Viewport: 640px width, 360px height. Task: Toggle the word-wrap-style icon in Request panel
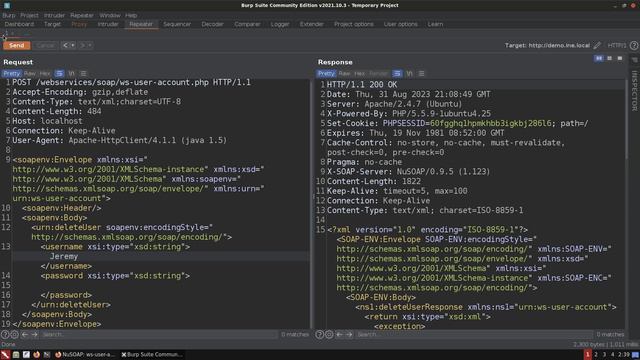coord(59,73)
